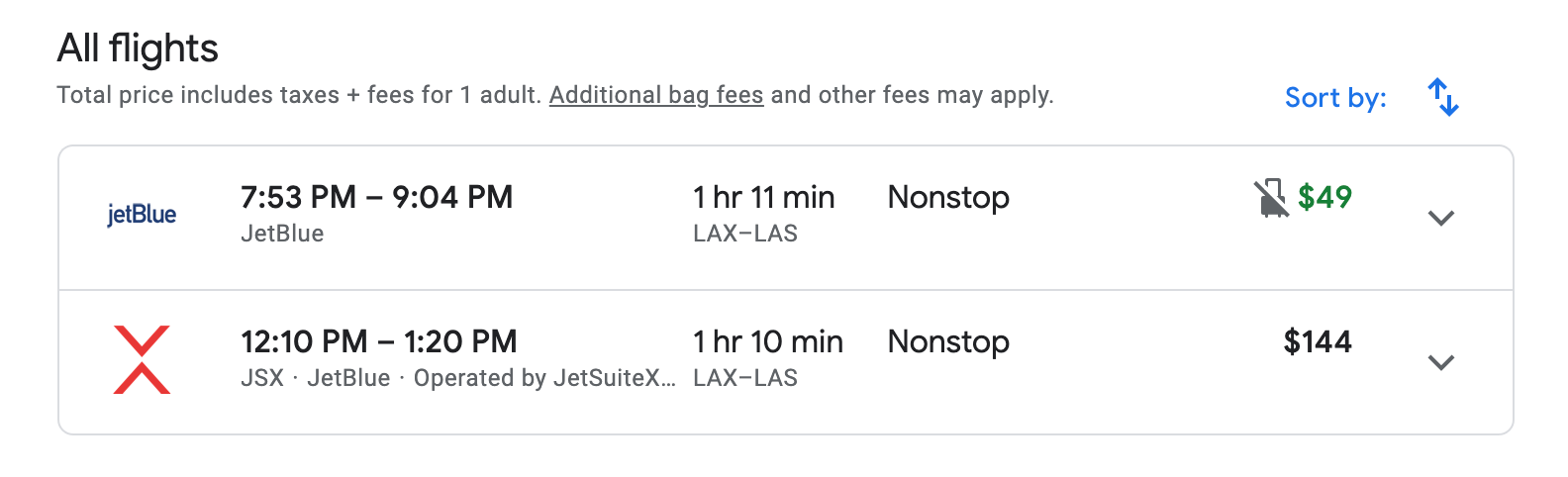Expand the 12:10 PM JSX flight details

pyautogui.click(x=1441, y=362)
